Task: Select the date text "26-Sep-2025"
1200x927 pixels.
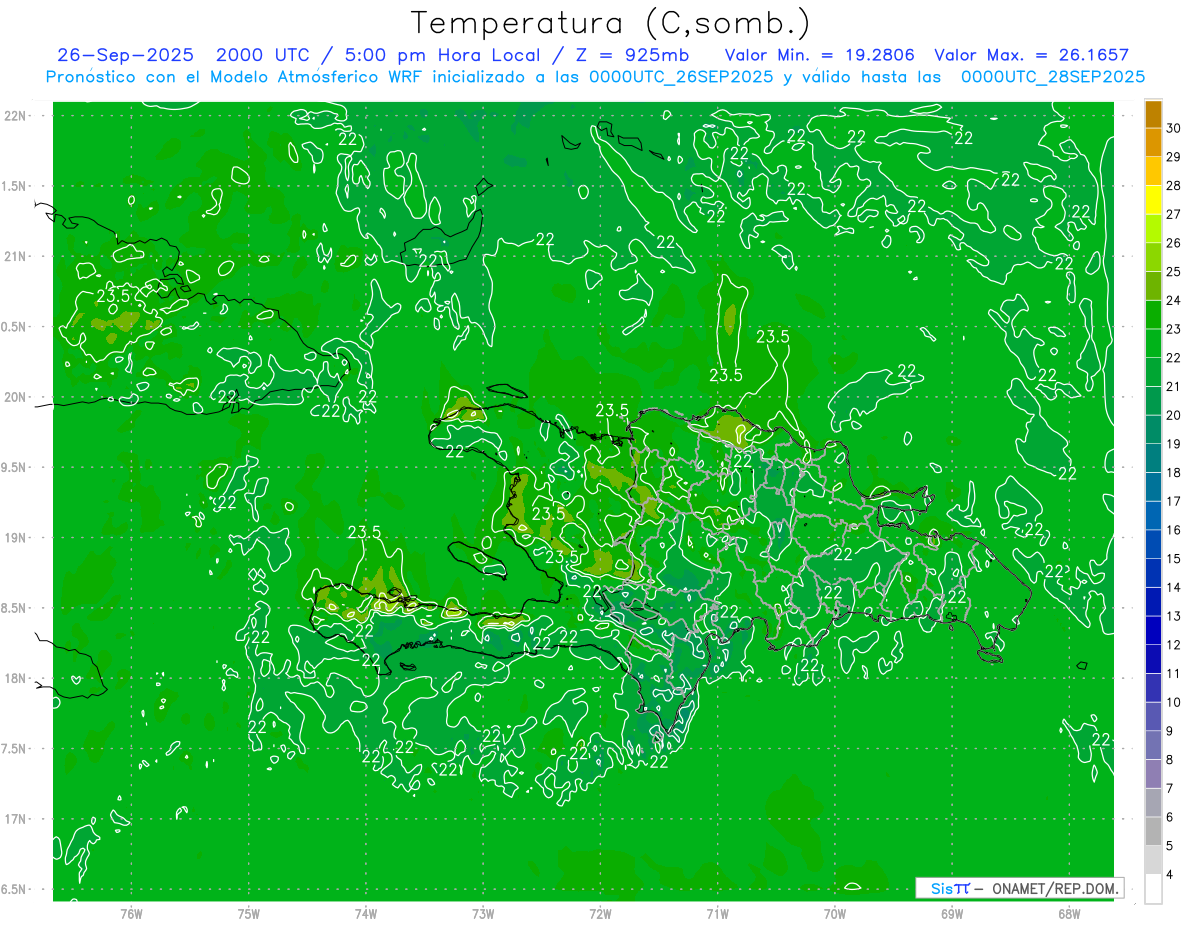Action: (125, 55)
